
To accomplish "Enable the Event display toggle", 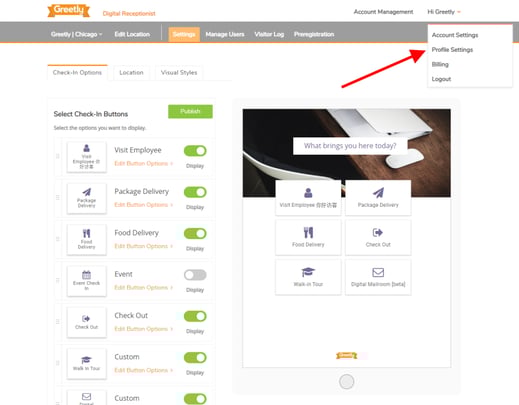I will point(195,275).
